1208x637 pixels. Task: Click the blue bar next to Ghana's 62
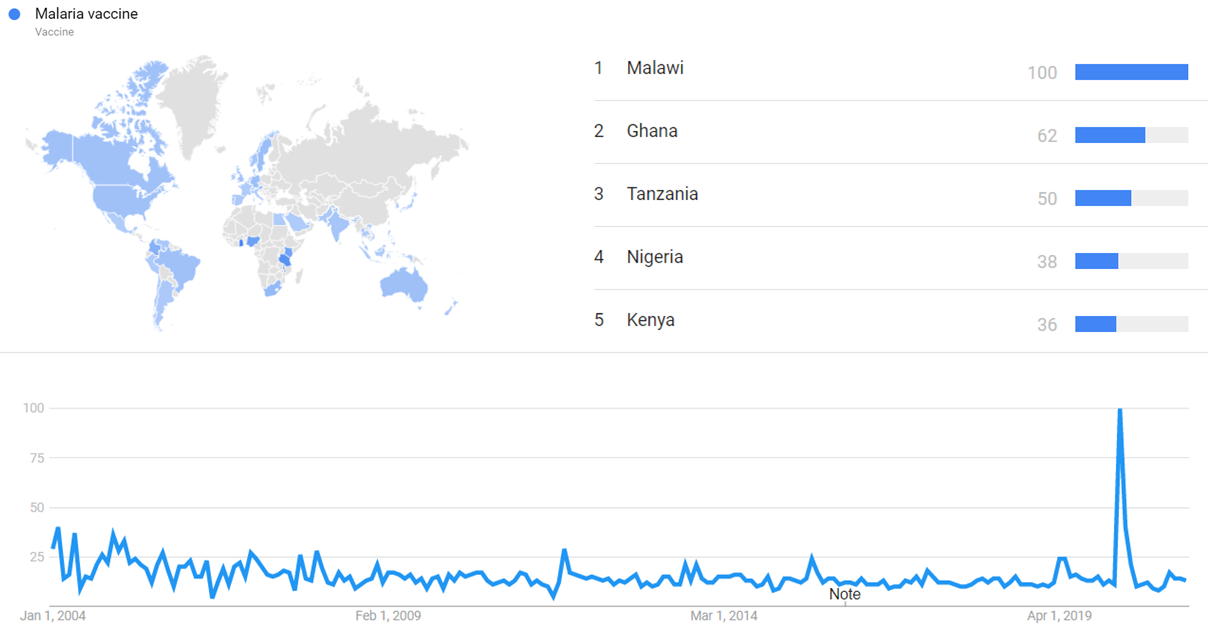coord(1110,135)
